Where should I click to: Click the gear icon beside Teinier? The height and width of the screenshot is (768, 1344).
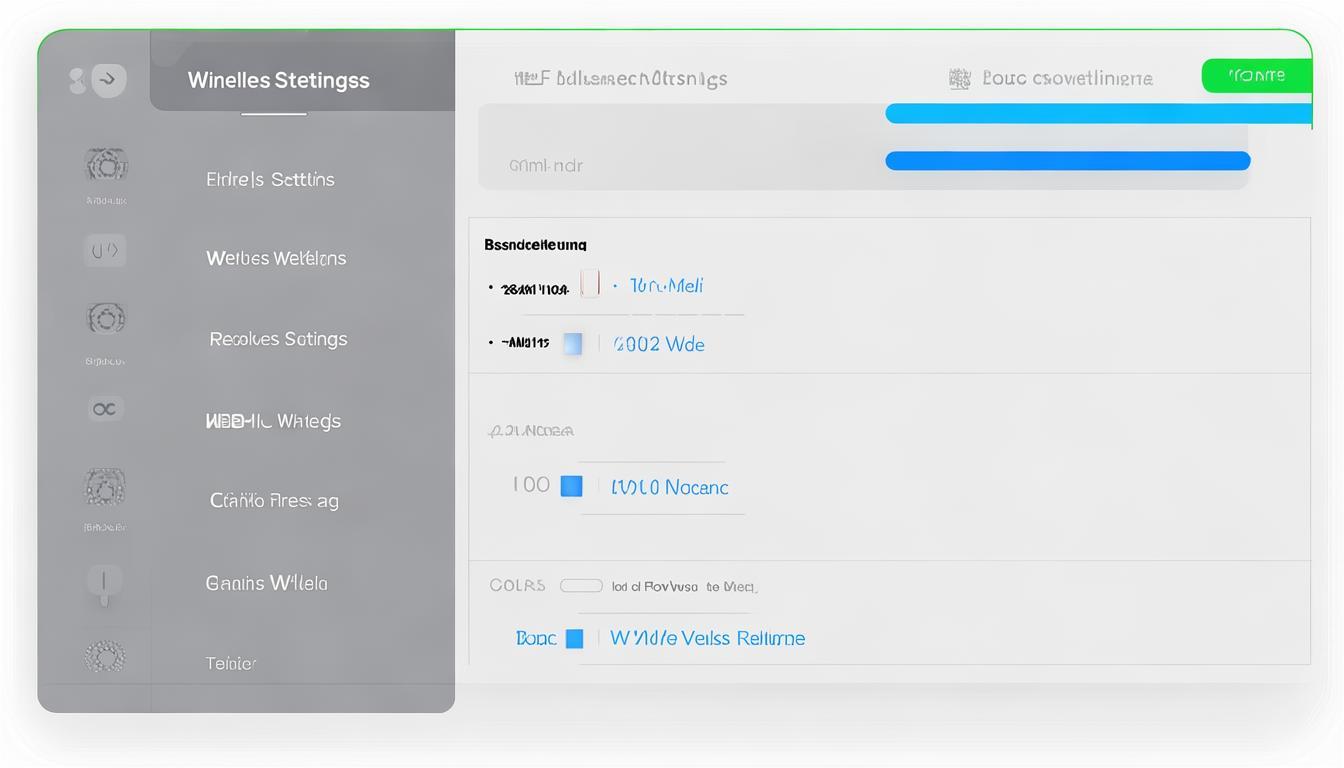pos(105,657)
